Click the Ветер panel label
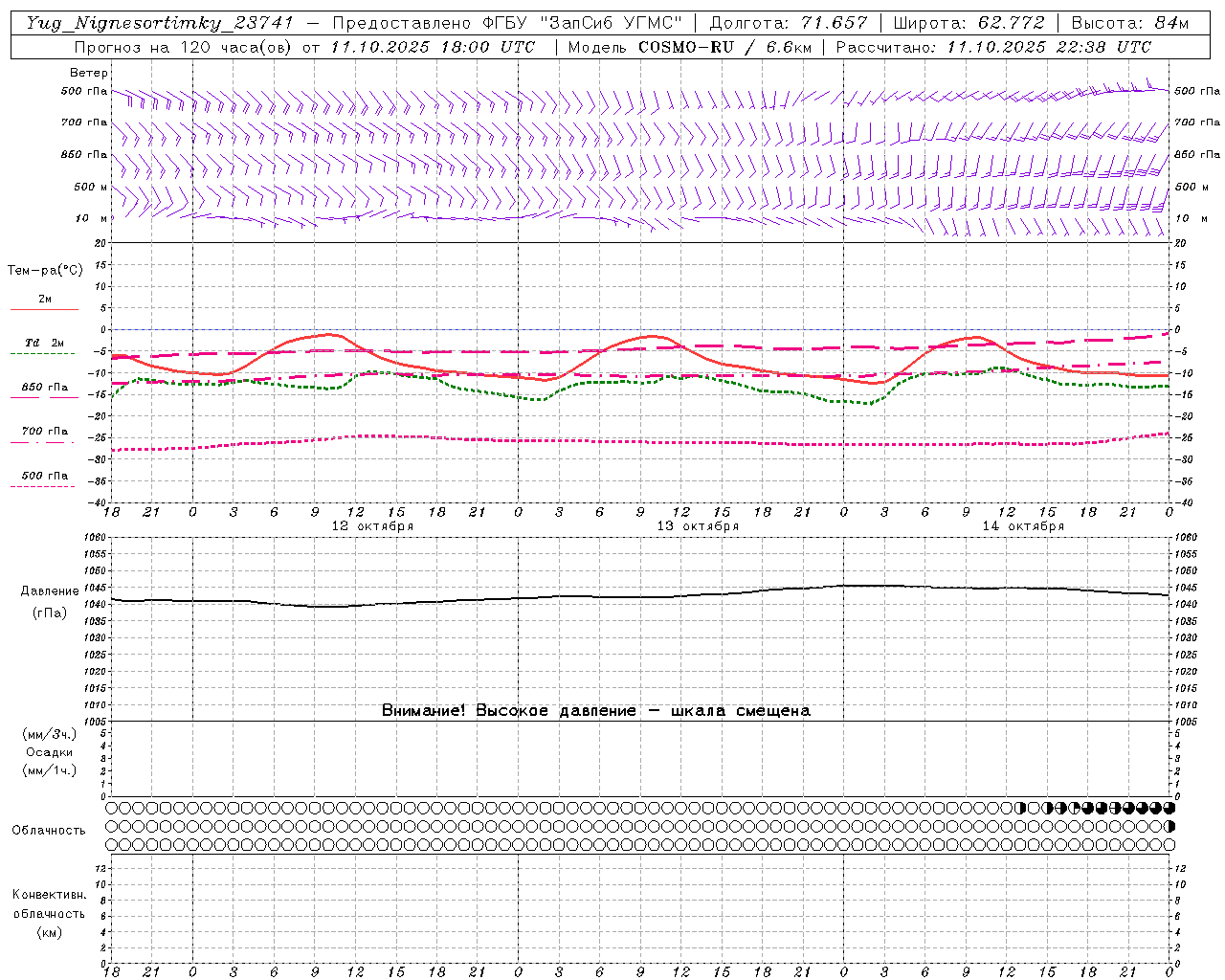The width and height of the screenshot is (1225, 980). pyautogui.click(x=88, y=73)
